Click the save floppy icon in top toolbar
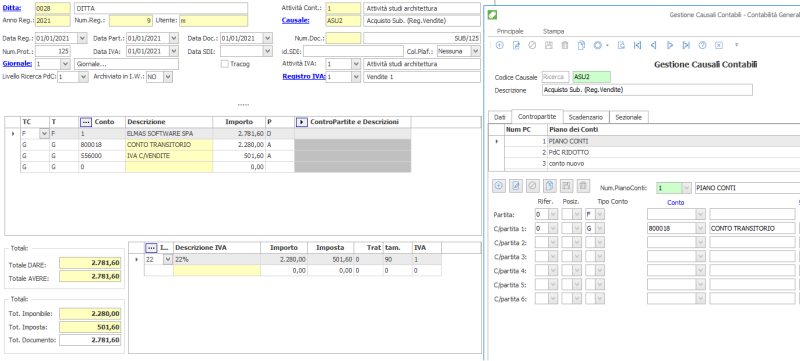800x361 pixels. coord(548,45)
